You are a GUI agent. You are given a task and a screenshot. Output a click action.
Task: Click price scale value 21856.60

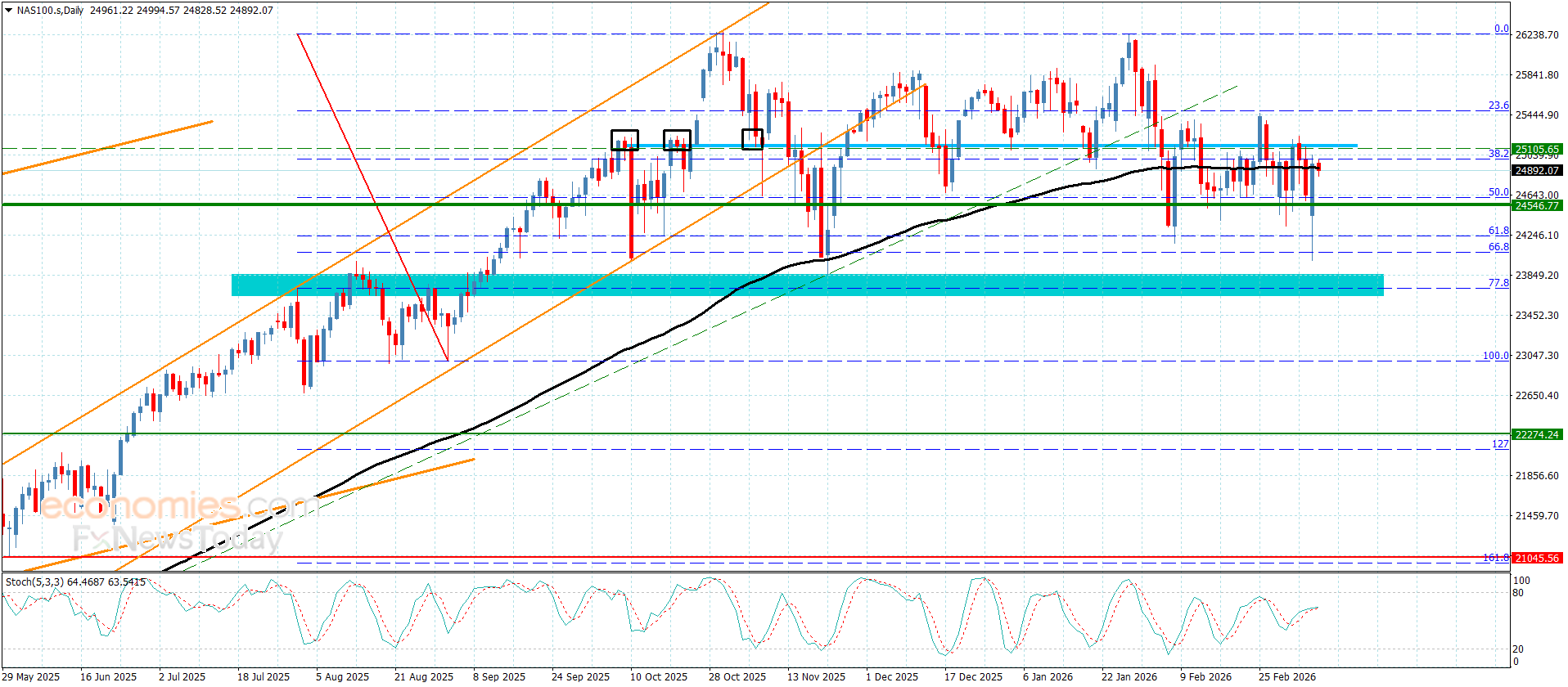(1537, 476)
